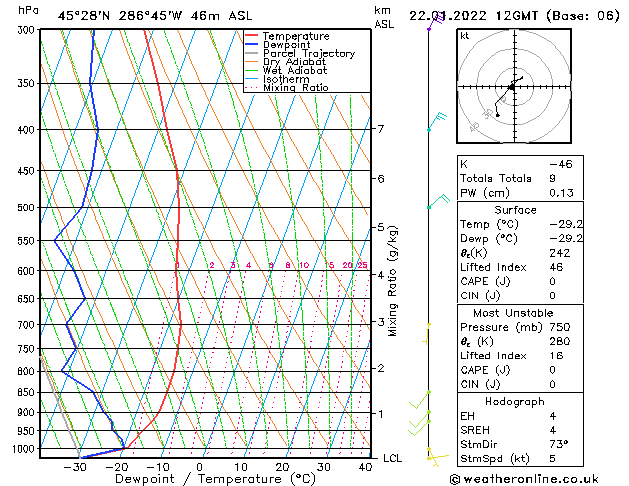This screenshot has width=629, height=486.
Task: Click the green wind barb at 850 hPa
Action: click(x=419, y=400)
